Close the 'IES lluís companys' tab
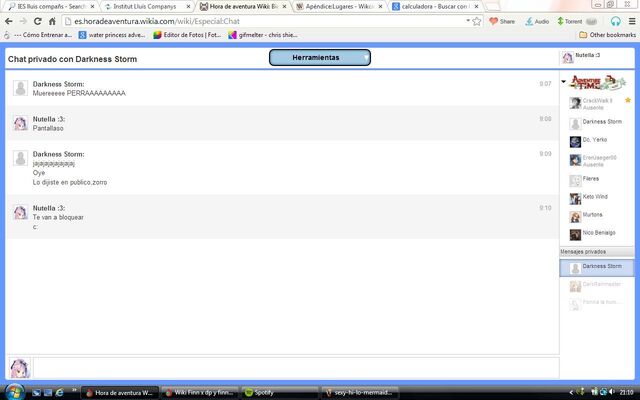Viewport: 640px width, 400px height. click(x=92, y=7)
